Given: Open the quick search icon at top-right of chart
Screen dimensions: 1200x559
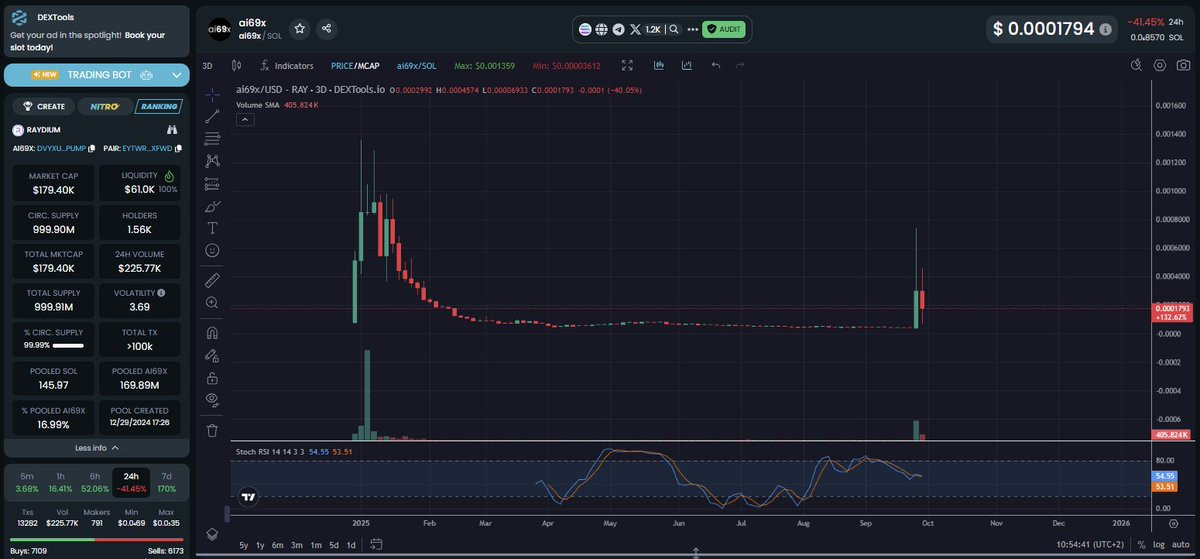Looking at the screenshot, I should (x=1136, y=65).
